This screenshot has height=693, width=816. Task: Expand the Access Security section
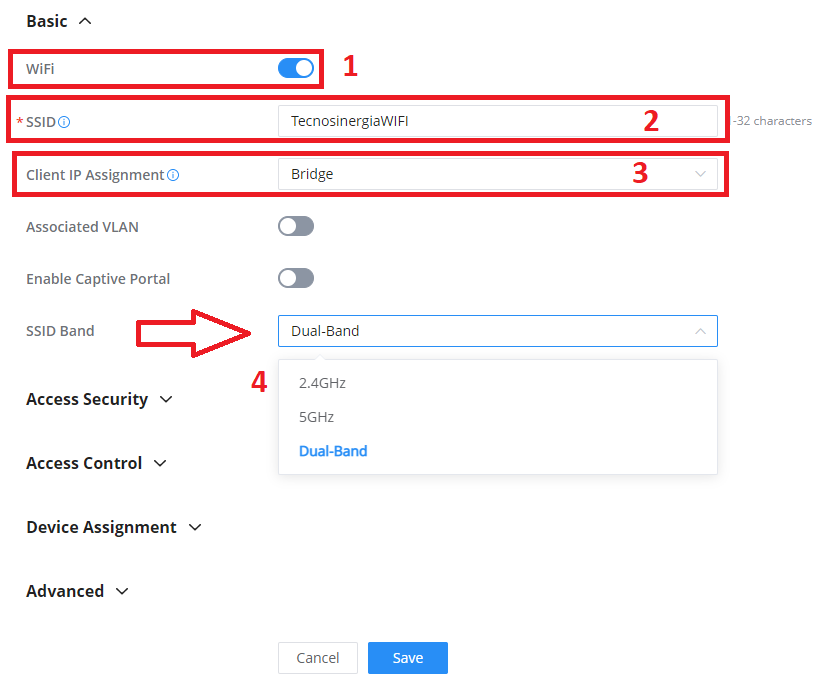click(100, 399)
